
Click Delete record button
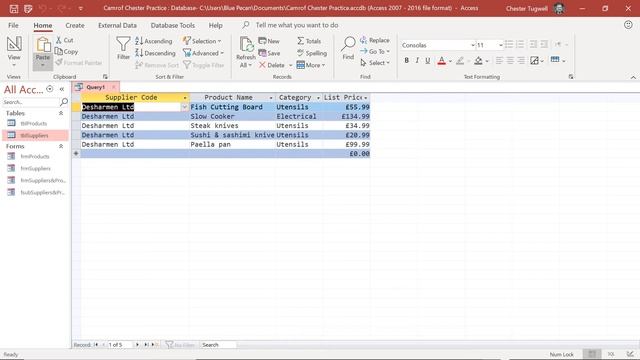tap(271, 65)
